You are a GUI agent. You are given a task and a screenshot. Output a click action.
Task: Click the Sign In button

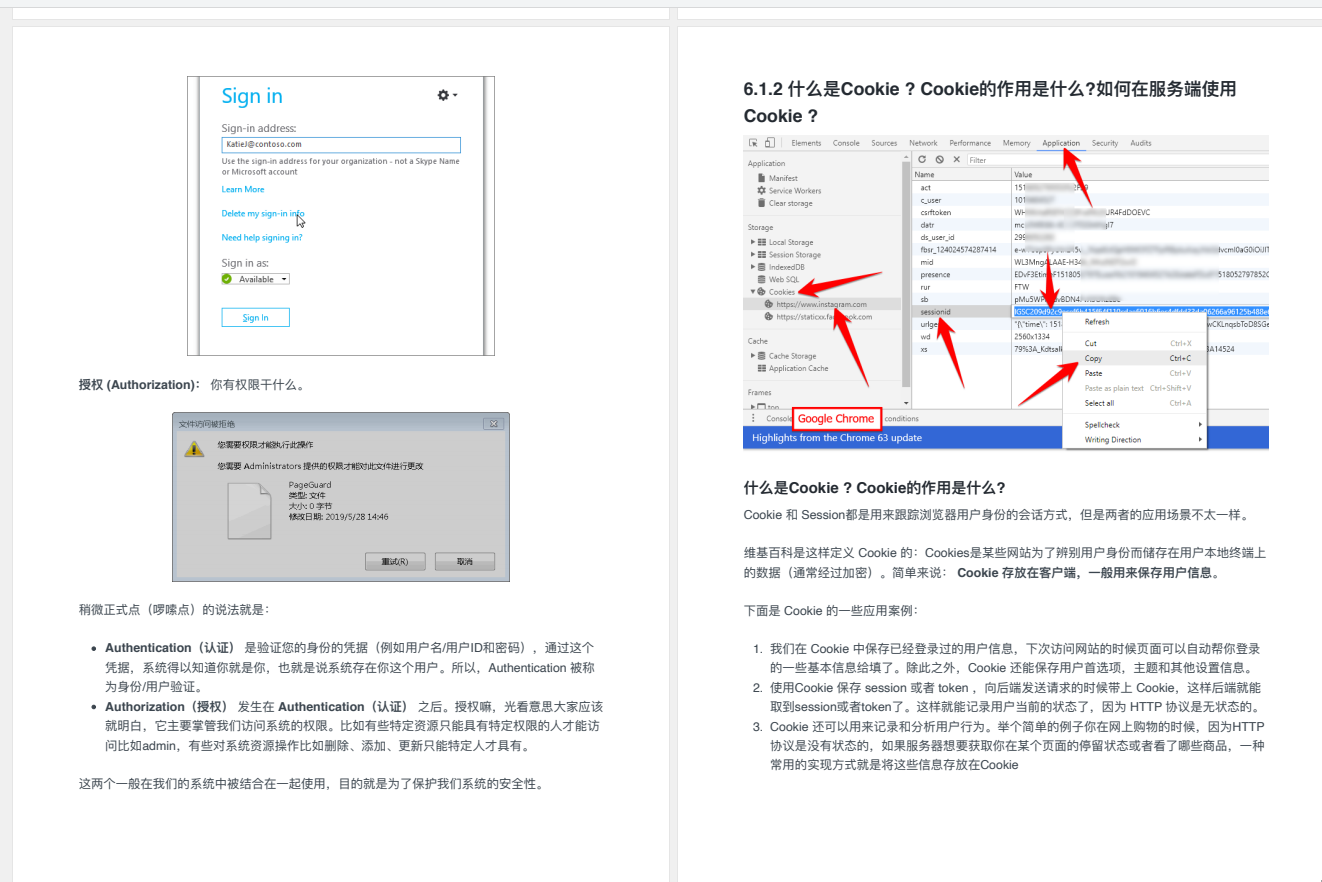255,318
